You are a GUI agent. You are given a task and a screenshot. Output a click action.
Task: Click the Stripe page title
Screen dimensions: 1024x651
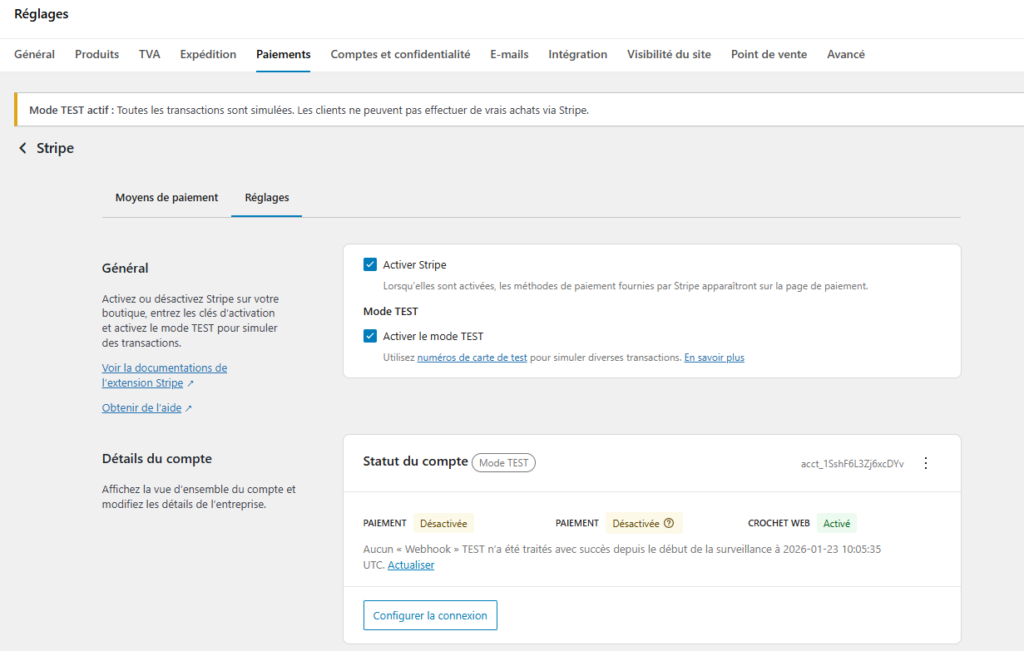[x=55, y=148]
